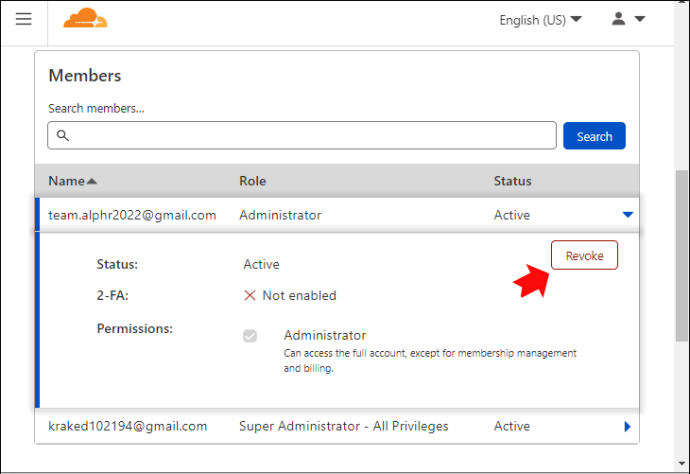Open the English (US) language dropdown

tap(540, 20)
